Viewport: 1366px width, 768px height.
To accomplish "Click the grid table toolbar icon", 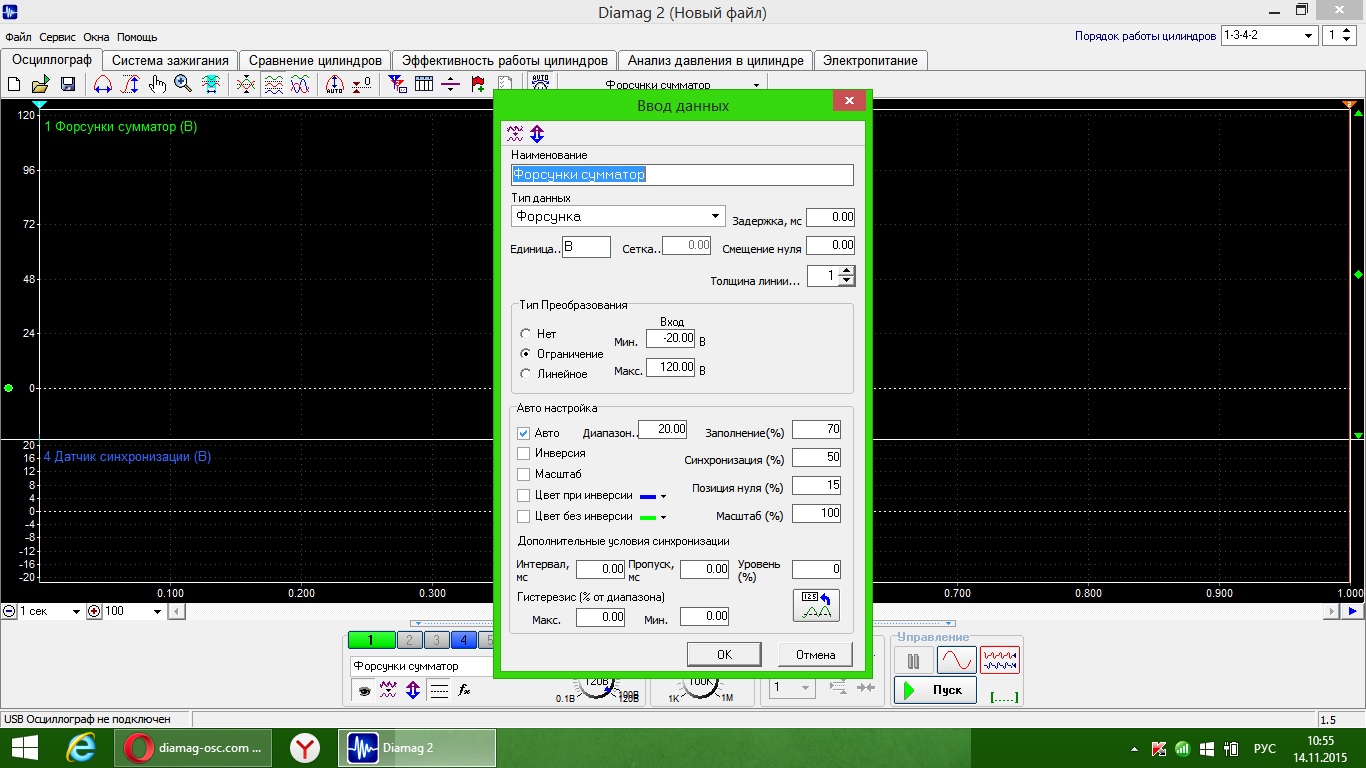I will click(424, 85).
